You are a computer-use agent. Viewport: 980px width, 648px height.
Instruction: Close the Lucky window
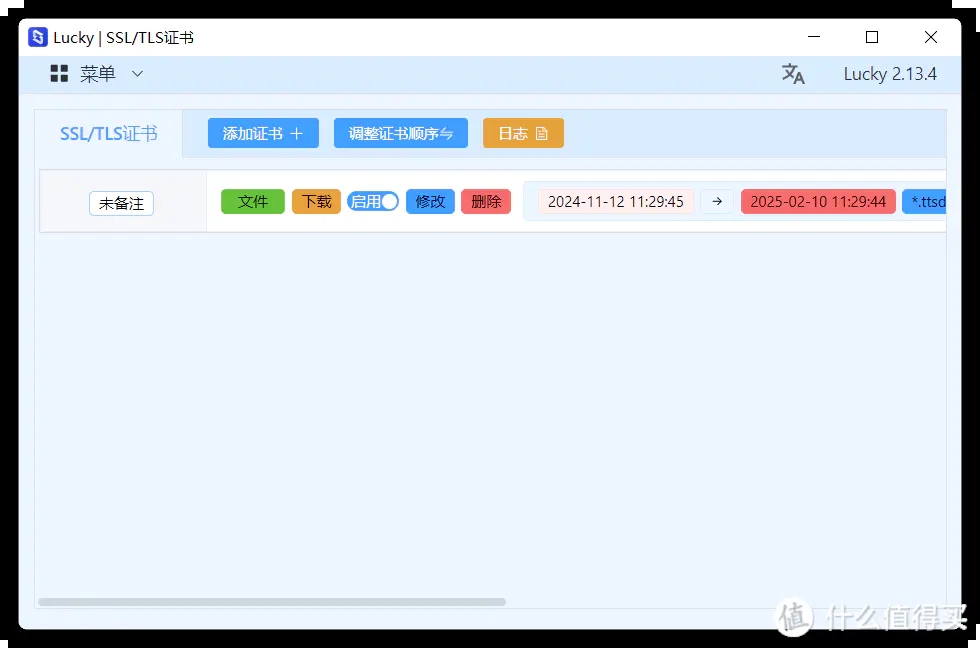(x=931, y=37)
